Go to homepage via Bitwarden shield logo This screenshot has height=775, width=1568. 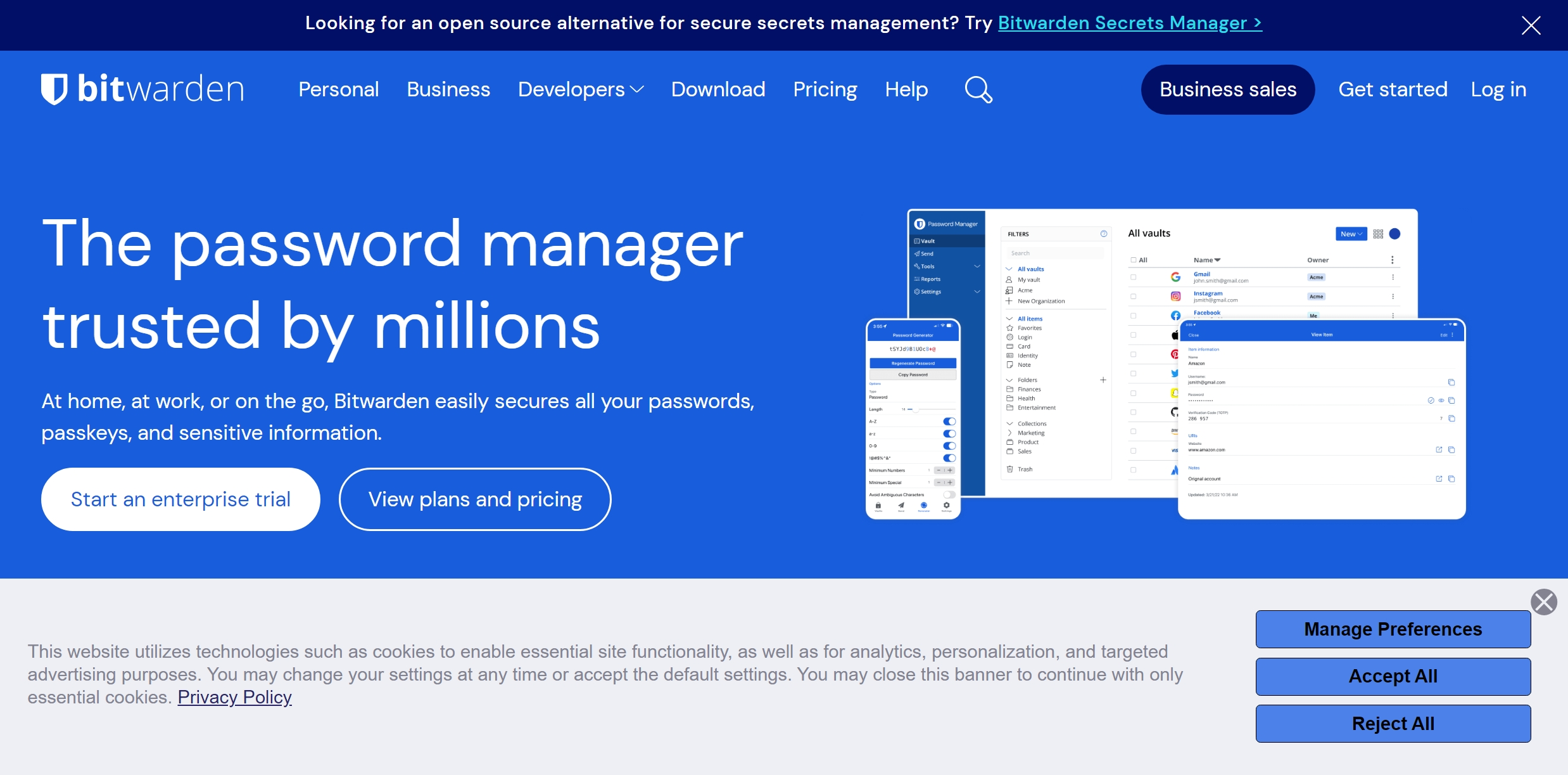click(142, 89)
